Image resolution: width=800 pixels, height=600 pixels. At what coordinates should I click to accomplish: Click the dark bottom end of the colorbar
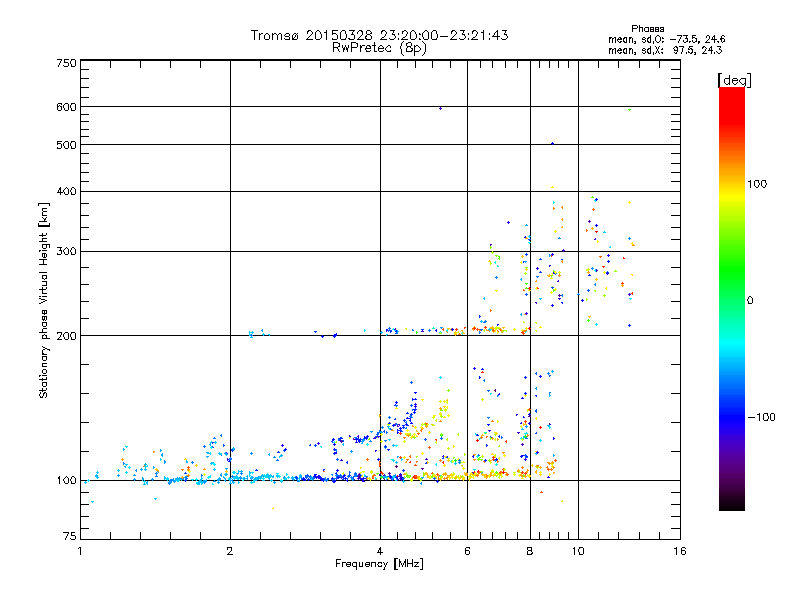732,503
